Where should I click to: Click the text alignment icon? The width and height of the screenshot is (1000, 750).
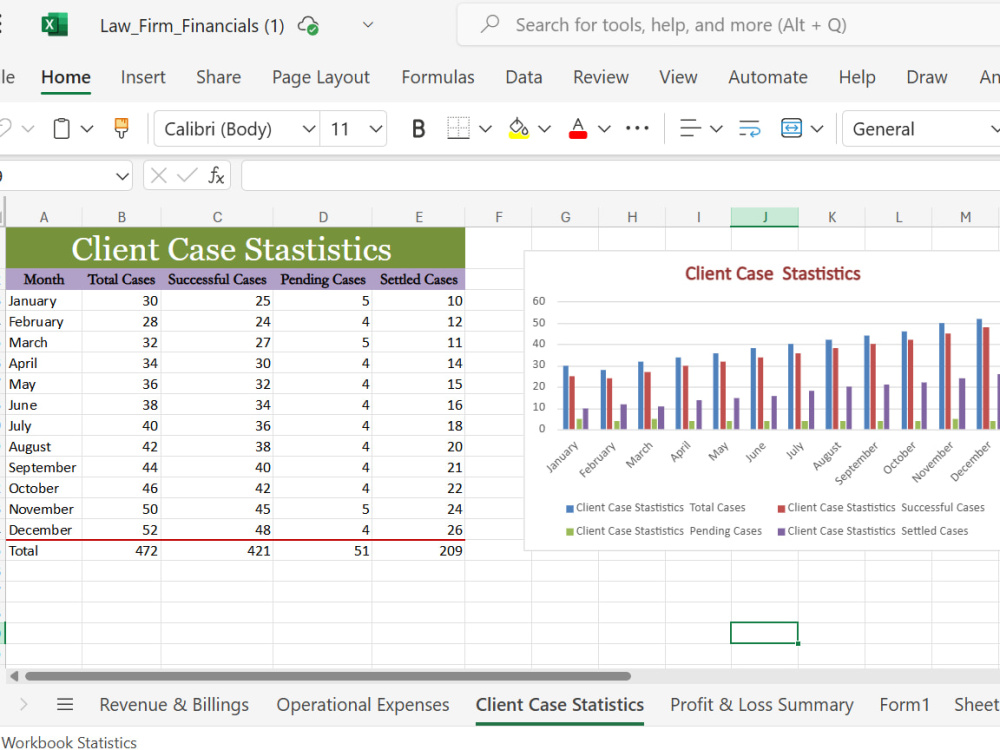click(x=690, y=129)
